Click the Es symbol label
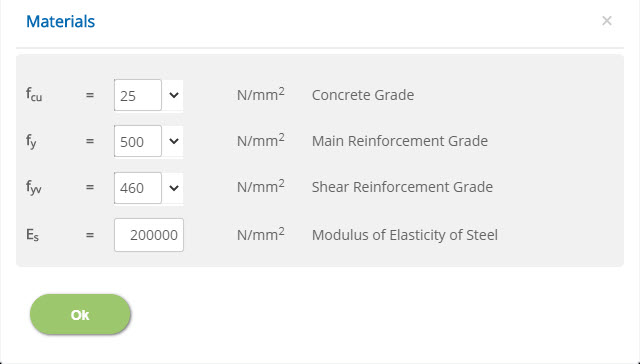 point(32,235)
